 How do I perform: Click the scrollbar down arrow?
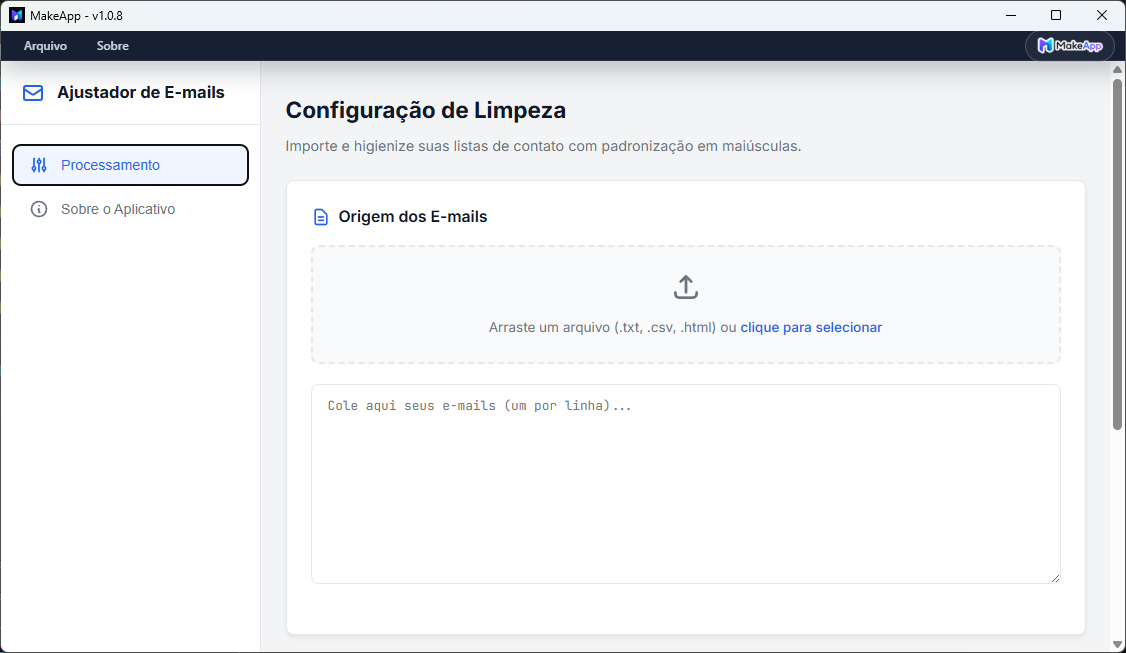tap(1117, 645)
